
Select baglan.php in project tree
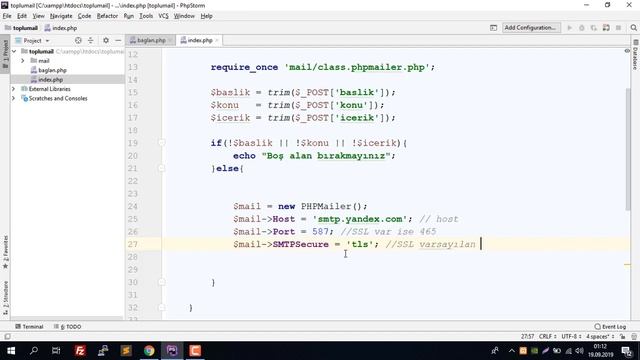pos(52,70)
